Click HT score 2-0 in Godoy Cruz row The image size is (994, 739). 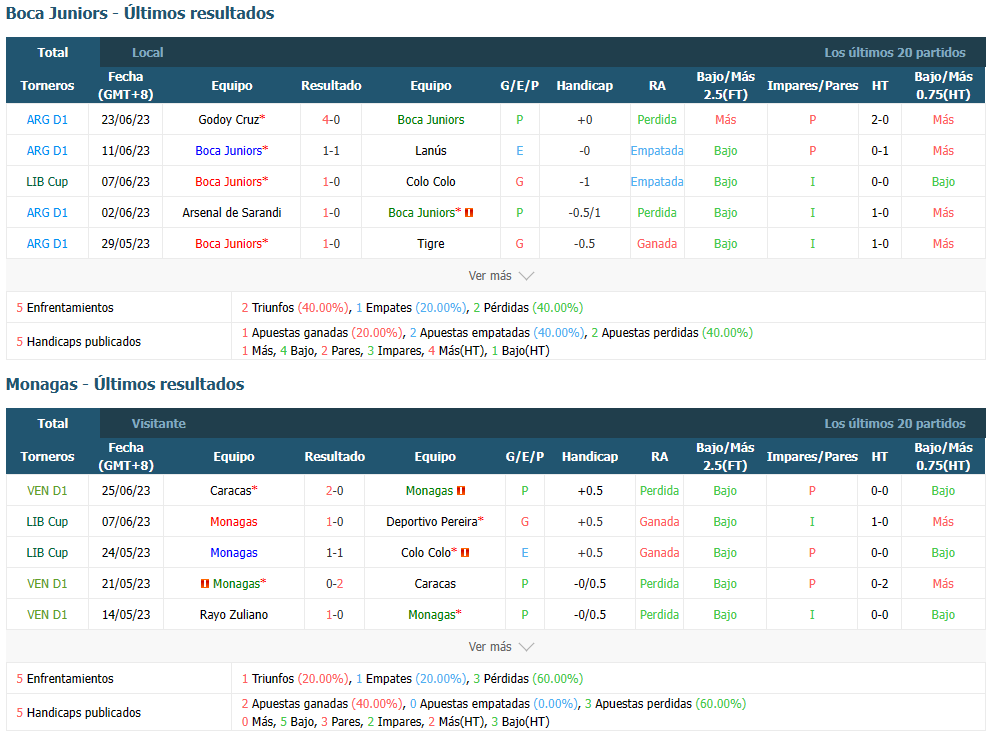click(880, 120)
